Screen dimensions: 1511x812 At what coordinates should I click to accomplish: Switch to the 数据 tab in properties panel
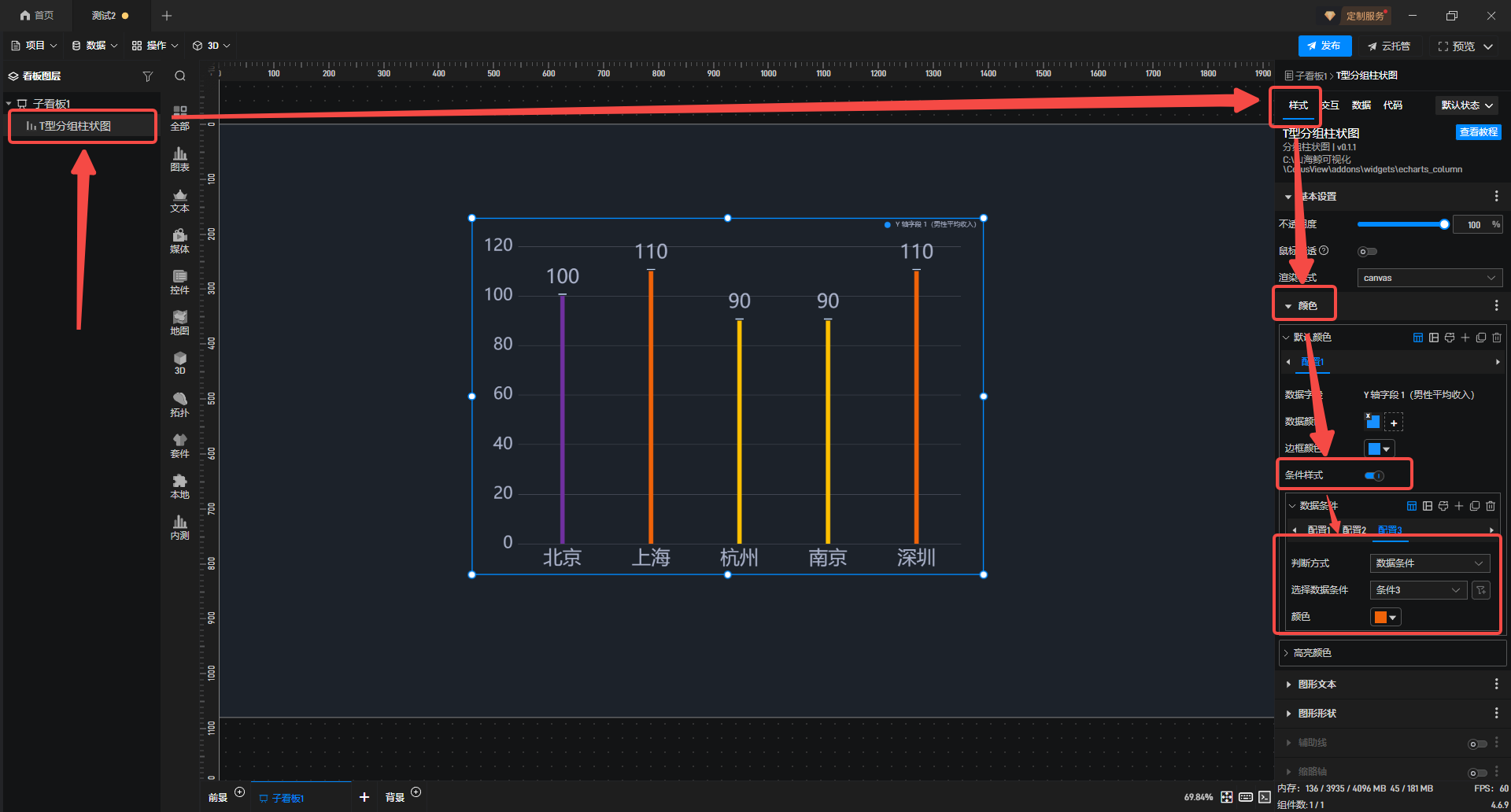[x=1361, y=105]
